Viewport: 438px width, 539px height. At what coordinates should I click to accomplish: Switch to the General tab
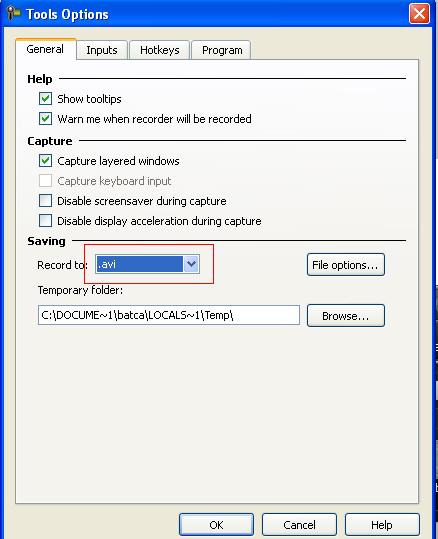pos(45,49)
